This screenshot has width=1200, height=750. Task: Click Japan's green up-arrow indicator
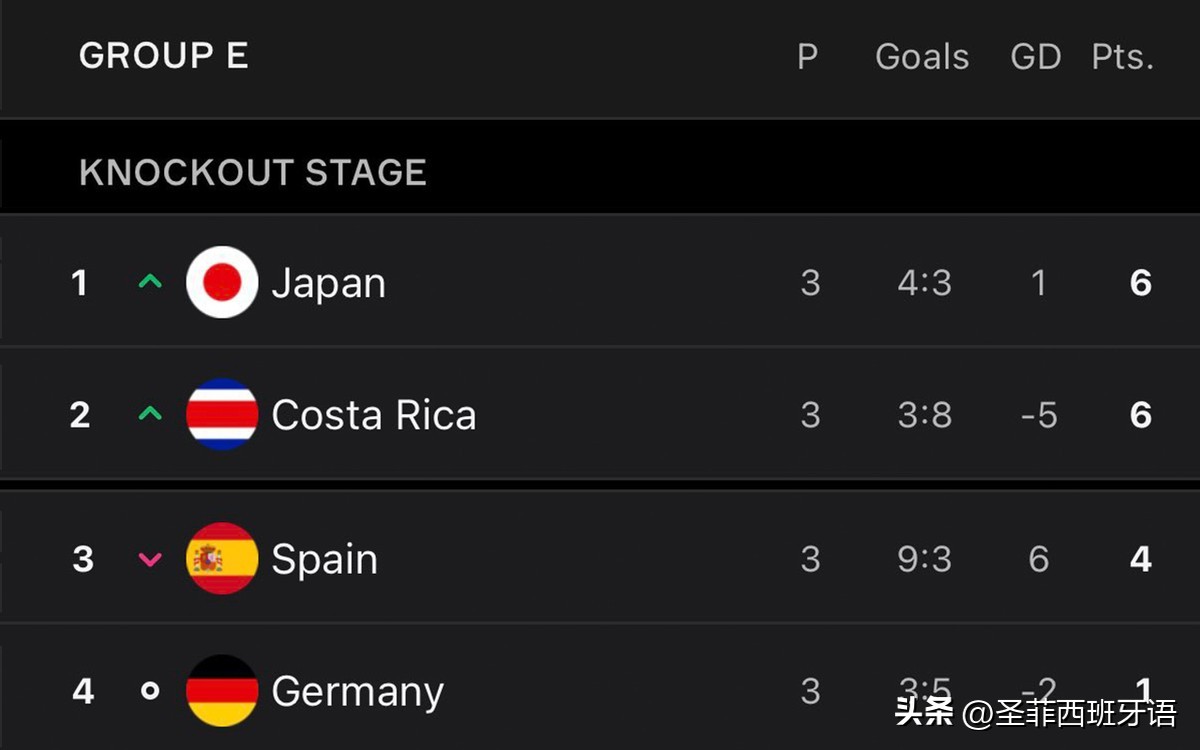[x=150, y=283]
